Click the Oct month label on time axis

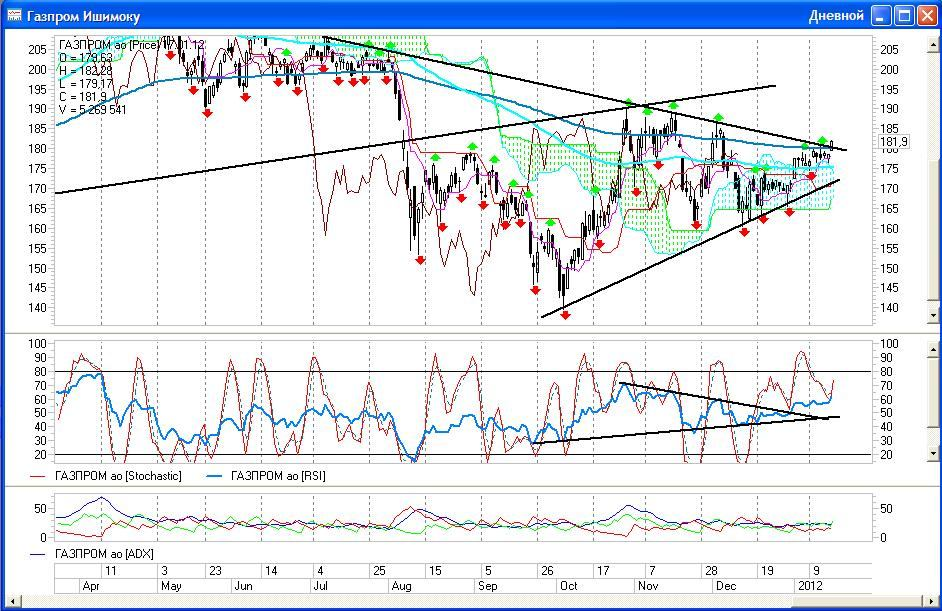[568, 585]
